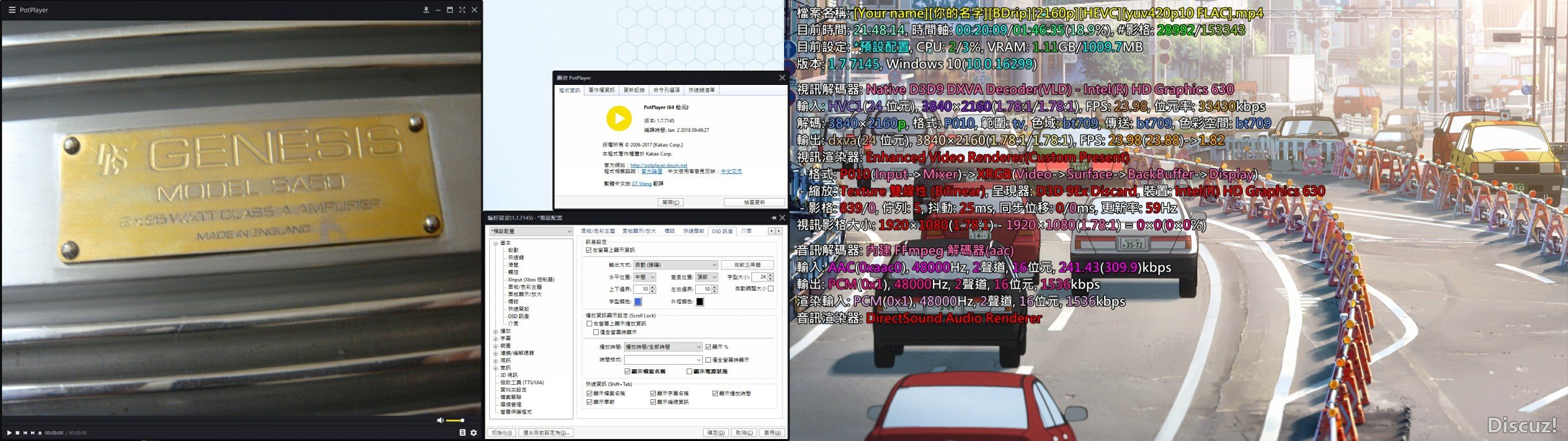The width and height of the screenshot is (1568, 441).
Task: Click the GT Wang translator link
Action: 642,184
